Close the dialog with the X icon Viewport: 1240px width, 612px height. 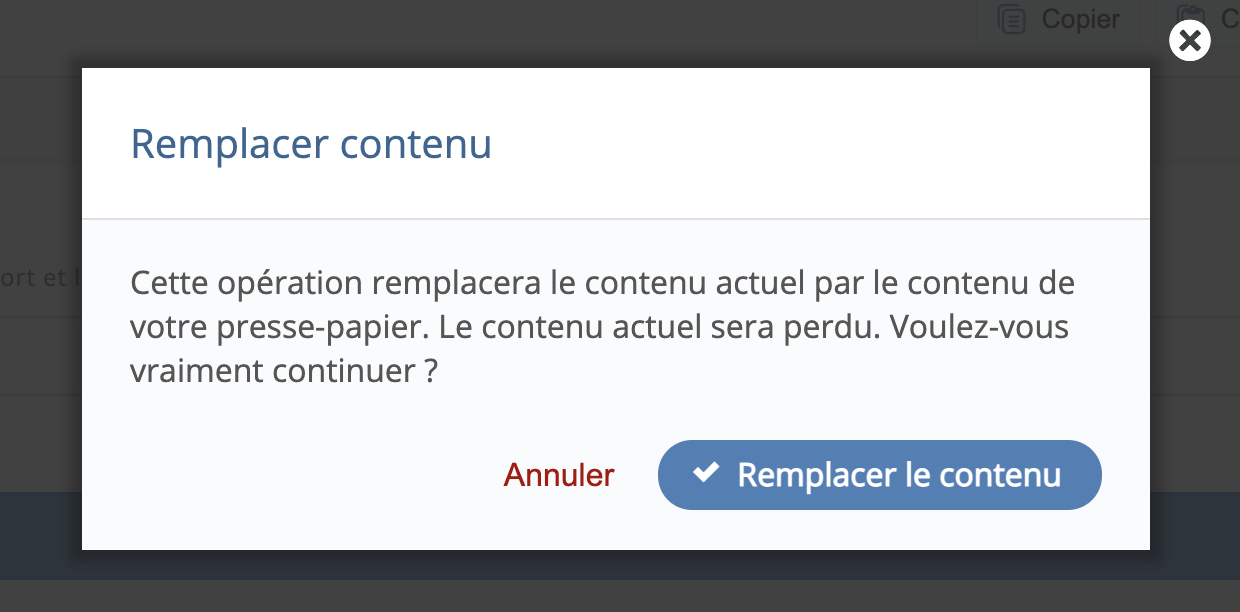click(1189, 41)
